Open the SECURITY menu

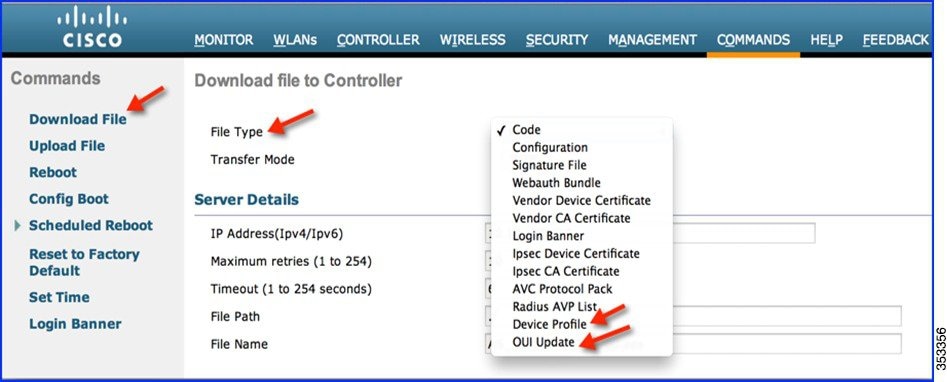556,40
